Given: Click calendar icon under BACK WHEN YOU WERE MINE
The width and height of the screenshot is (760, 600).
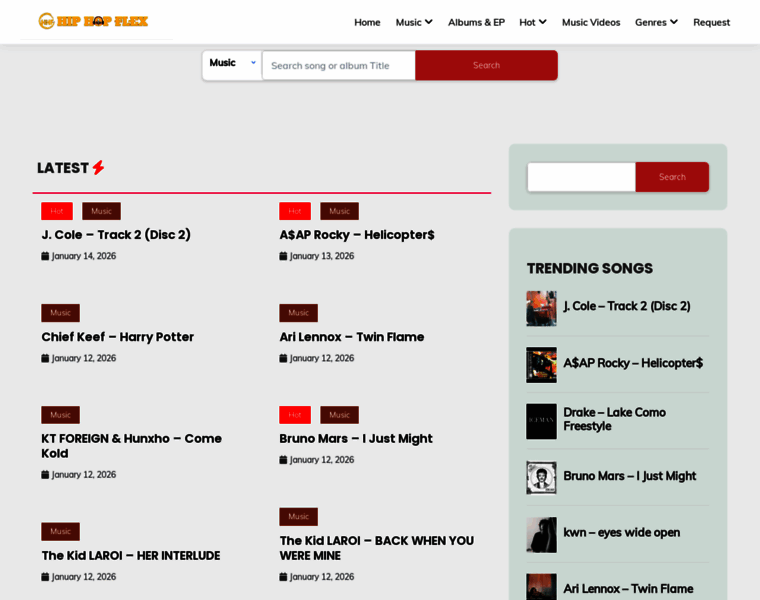Looking at the screenshot, I should point(283,577).
